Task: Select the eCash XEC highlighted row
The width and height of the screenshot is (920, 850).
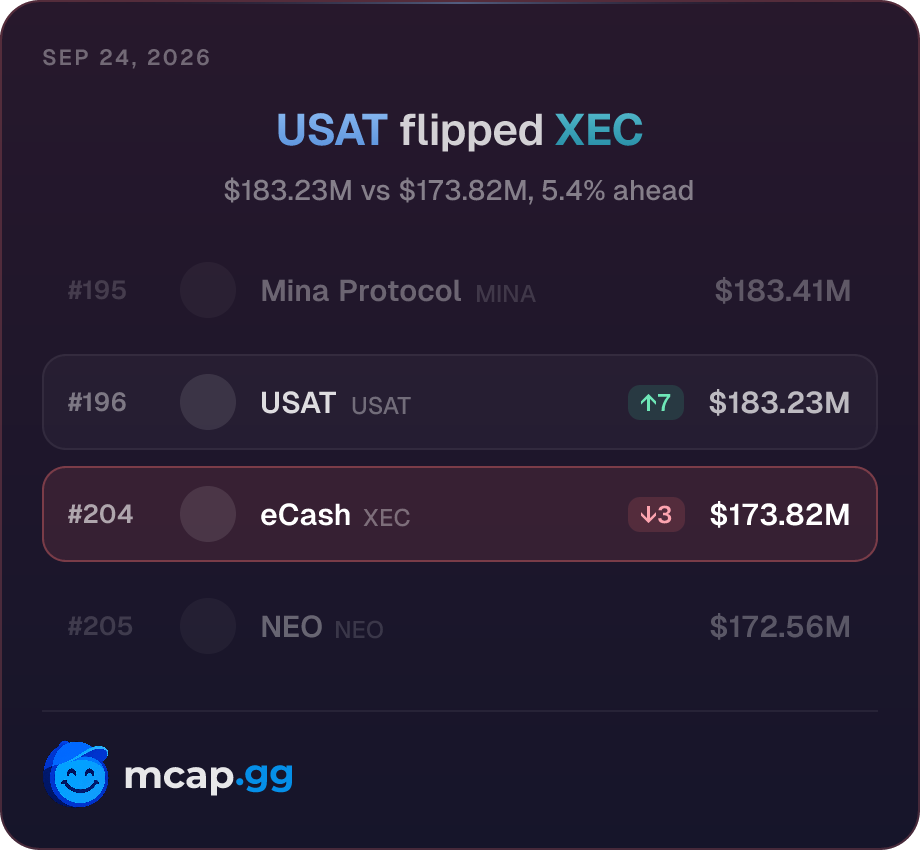Action: [460, 514]
